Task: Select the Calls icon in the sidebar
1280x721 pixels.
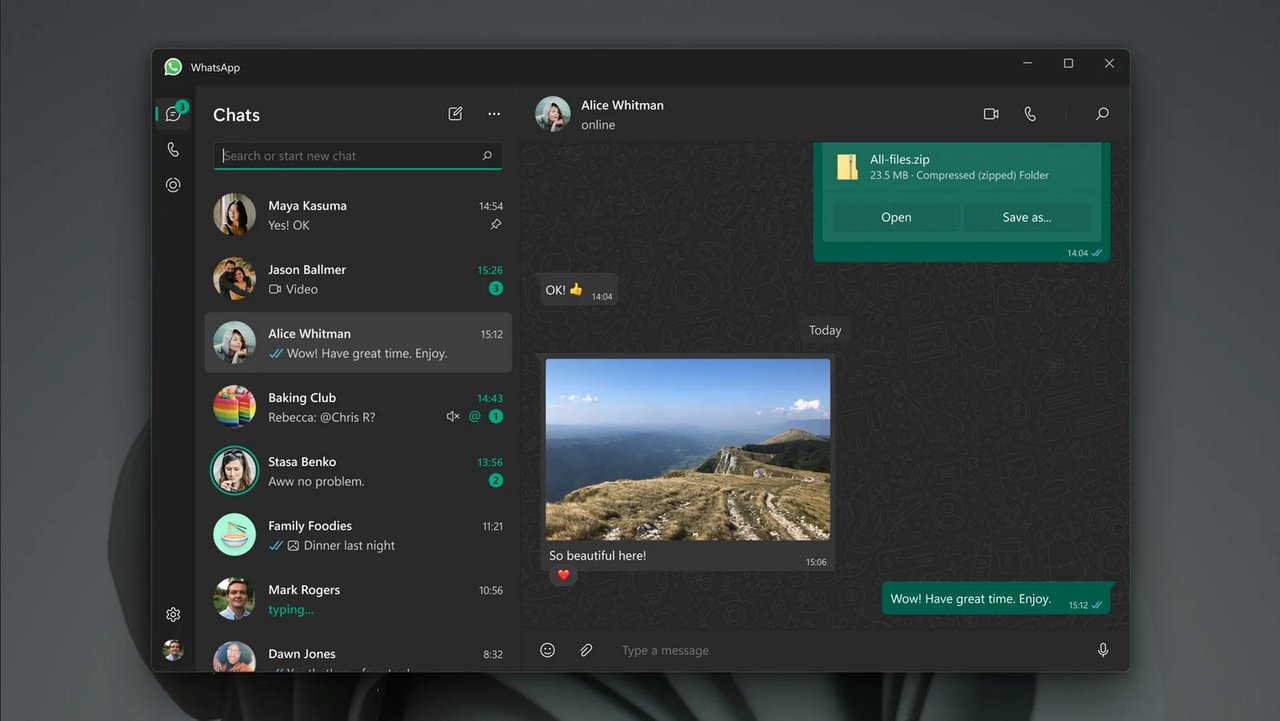Action: click(173, 148)
